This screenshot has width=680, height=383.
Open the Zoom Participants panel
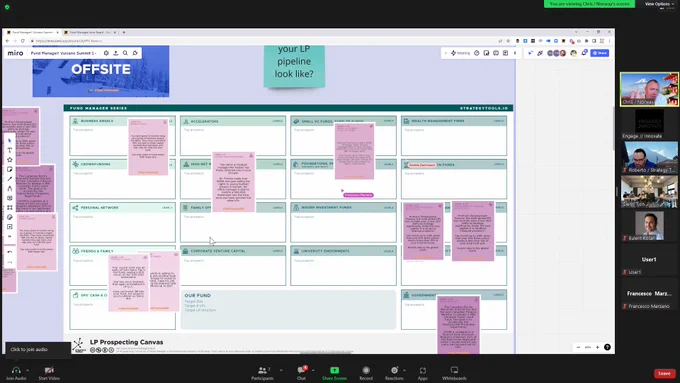[262, 373]
